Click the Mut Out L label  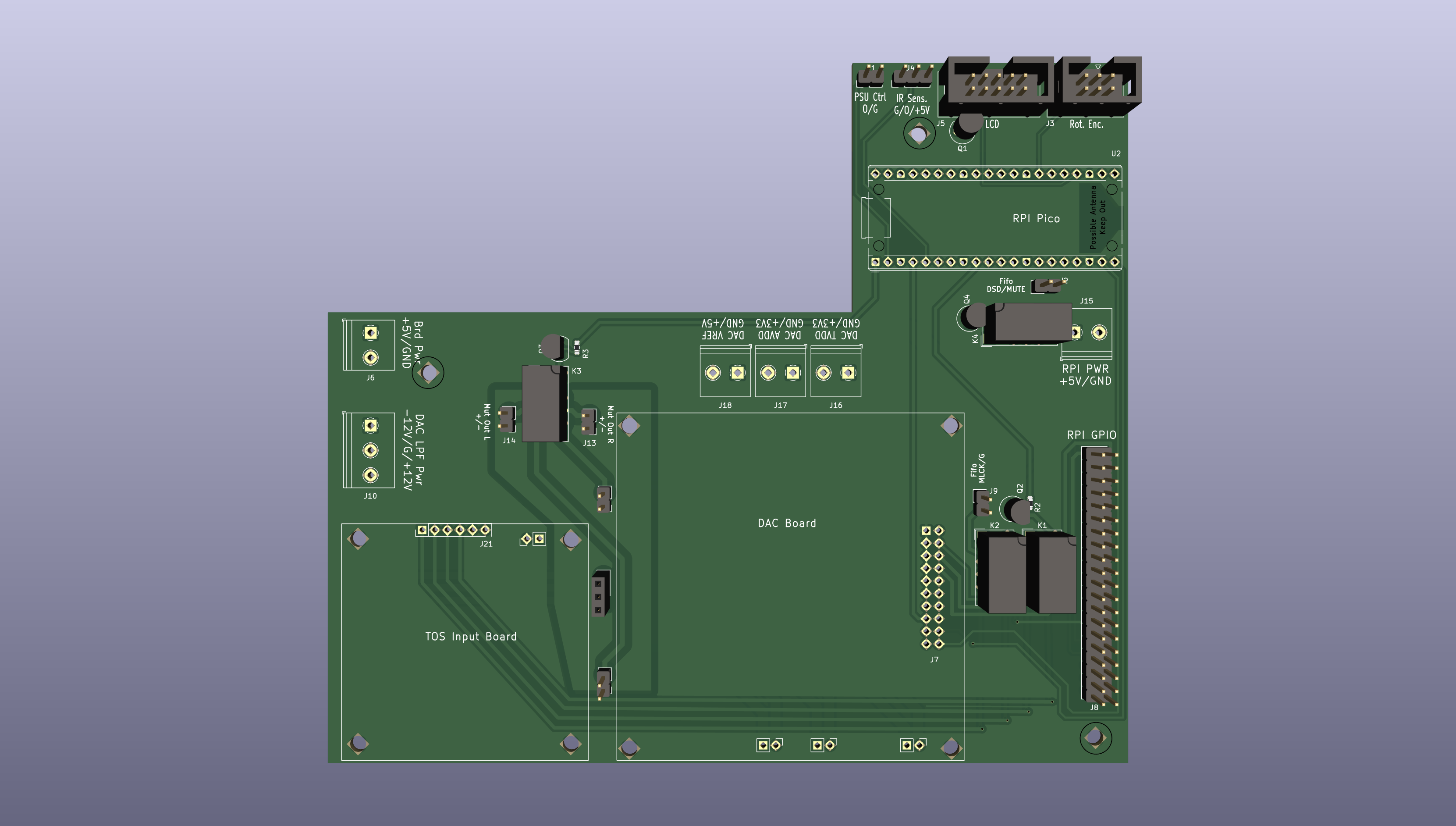pos(483,421)
